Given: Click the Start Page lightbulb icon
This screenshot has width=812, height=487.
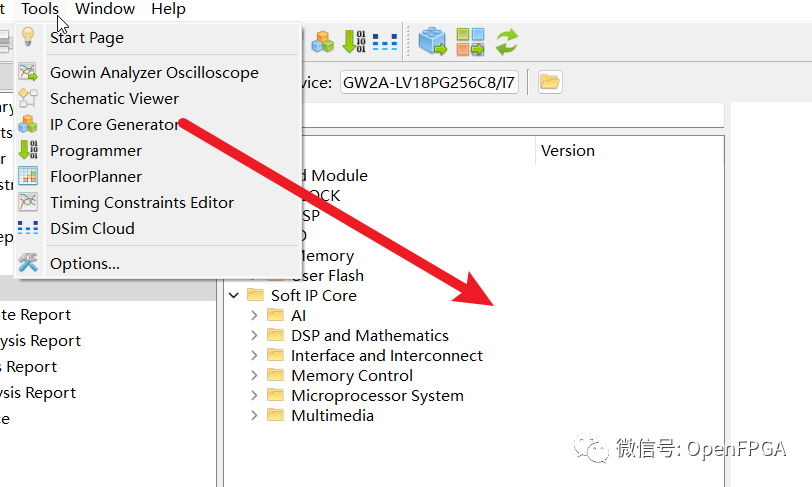Looking at the screenshot, I should [x=28, y=37].
